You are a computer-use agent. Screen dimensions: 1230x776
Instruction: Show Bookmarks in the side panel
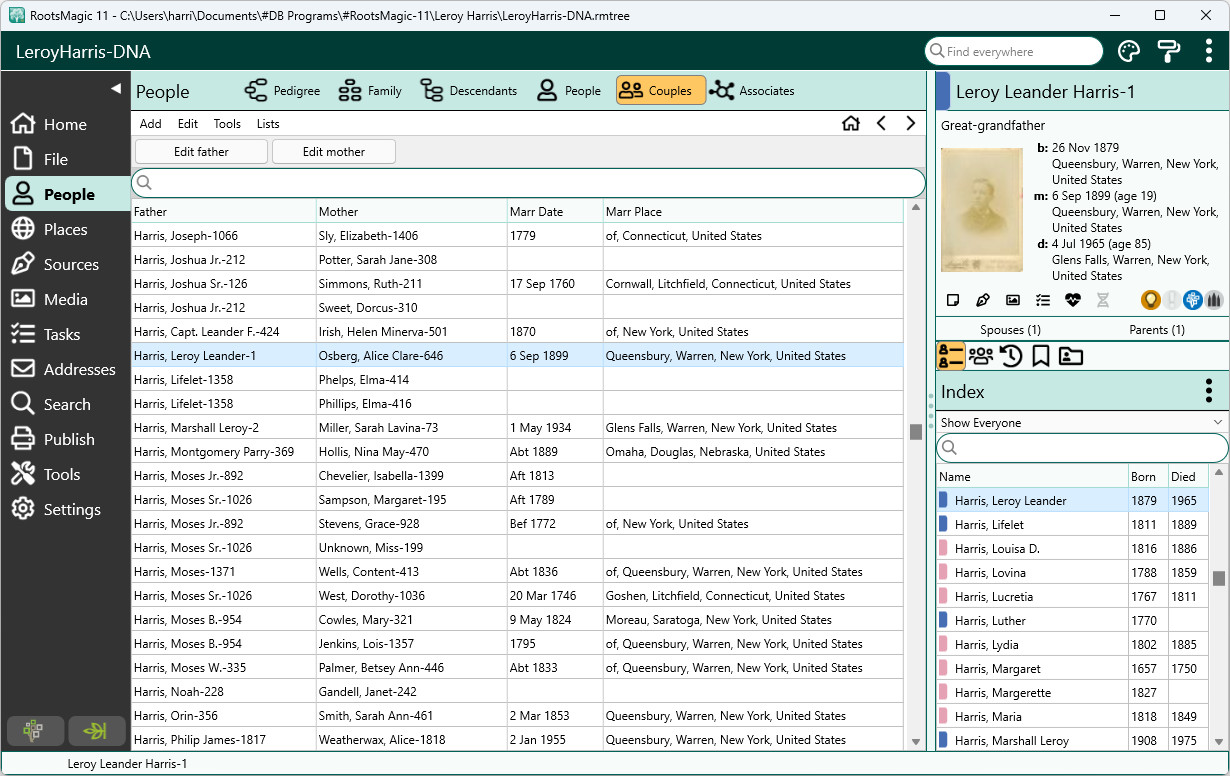[x=1041, y=356]
